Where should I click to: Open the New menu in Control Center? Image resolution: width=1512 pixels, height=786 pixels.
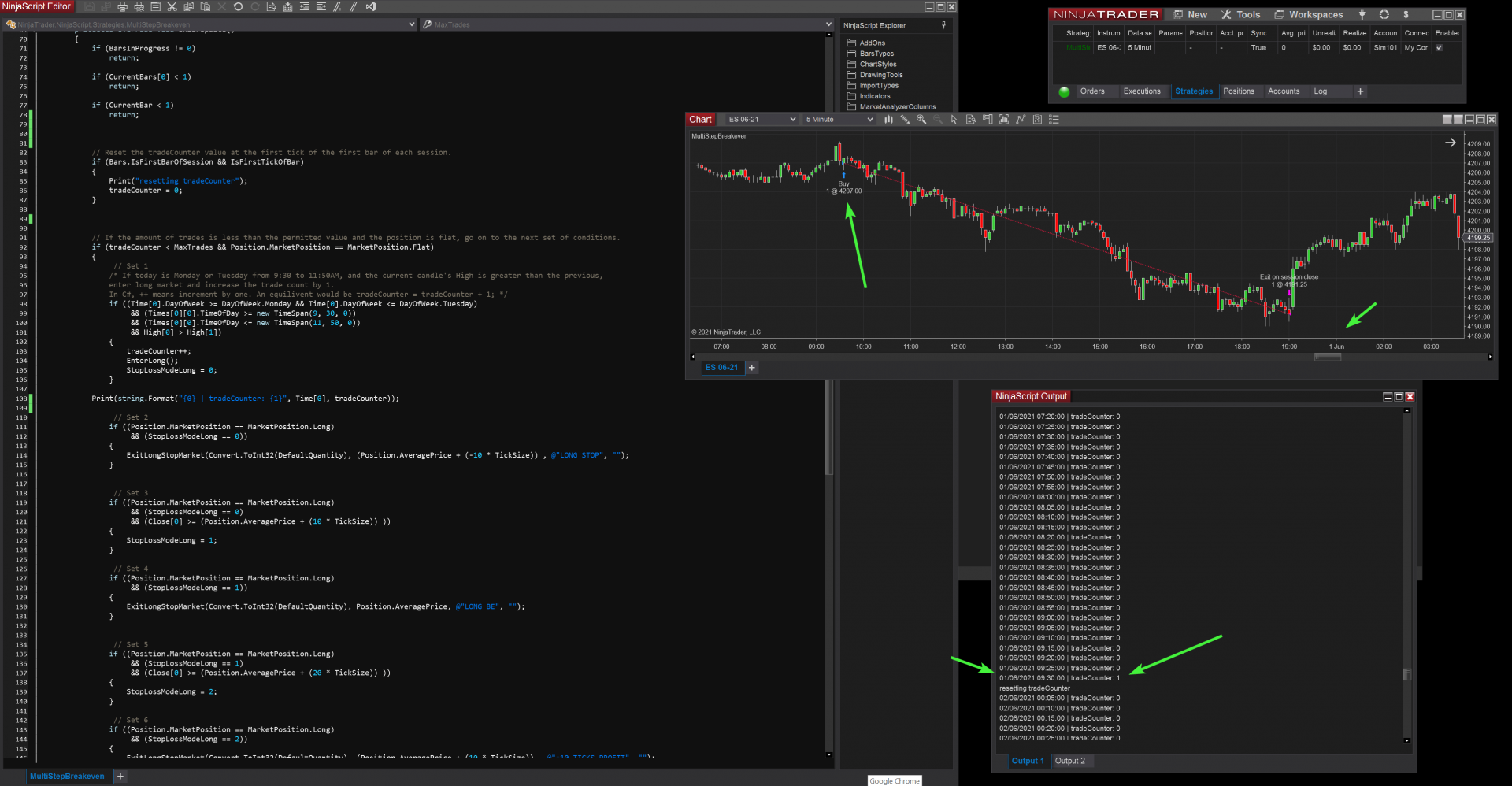point(1190,15)
